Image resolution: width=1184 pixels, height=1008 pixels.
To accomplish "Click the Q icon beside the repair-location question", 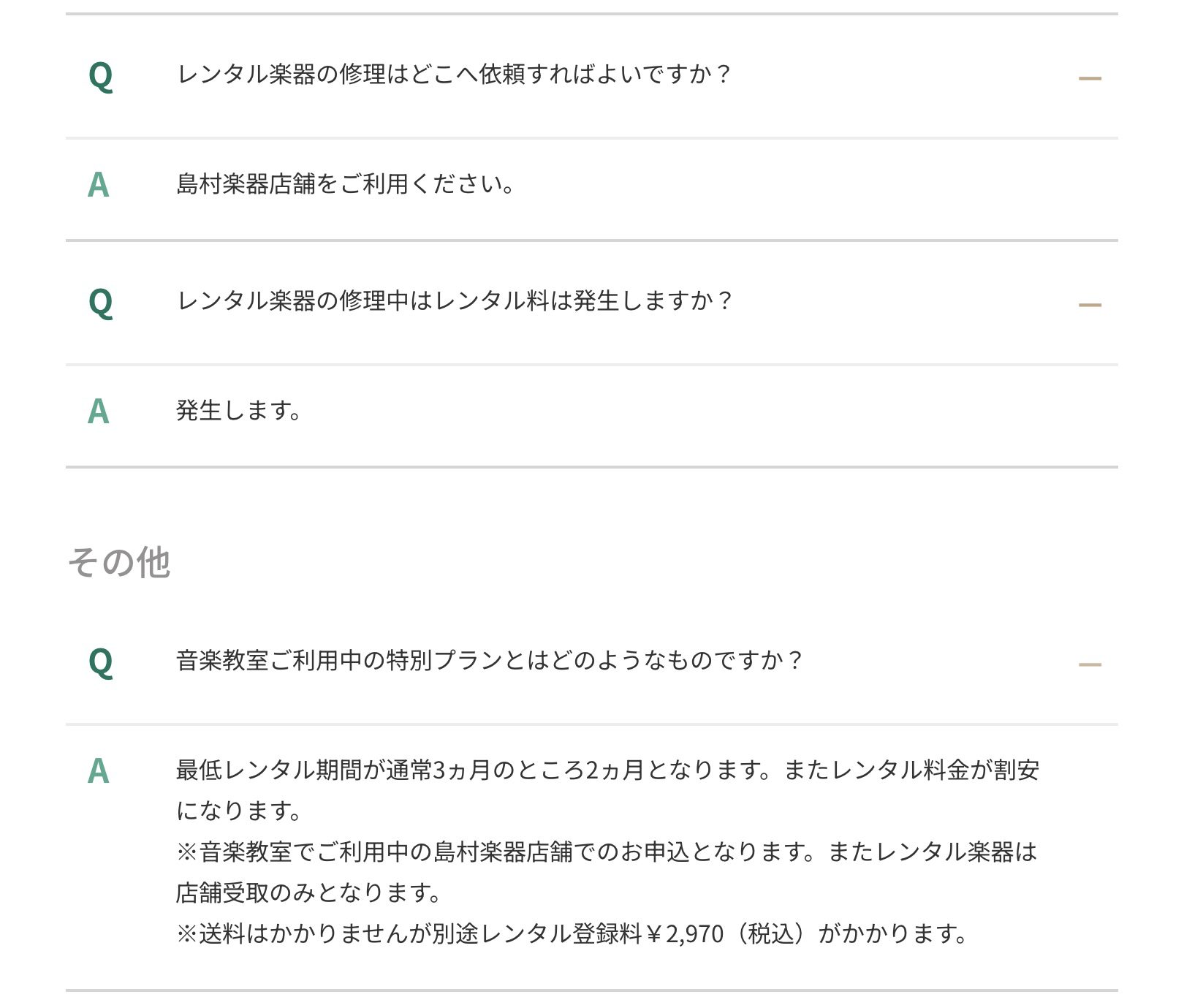I will (101, 76).
